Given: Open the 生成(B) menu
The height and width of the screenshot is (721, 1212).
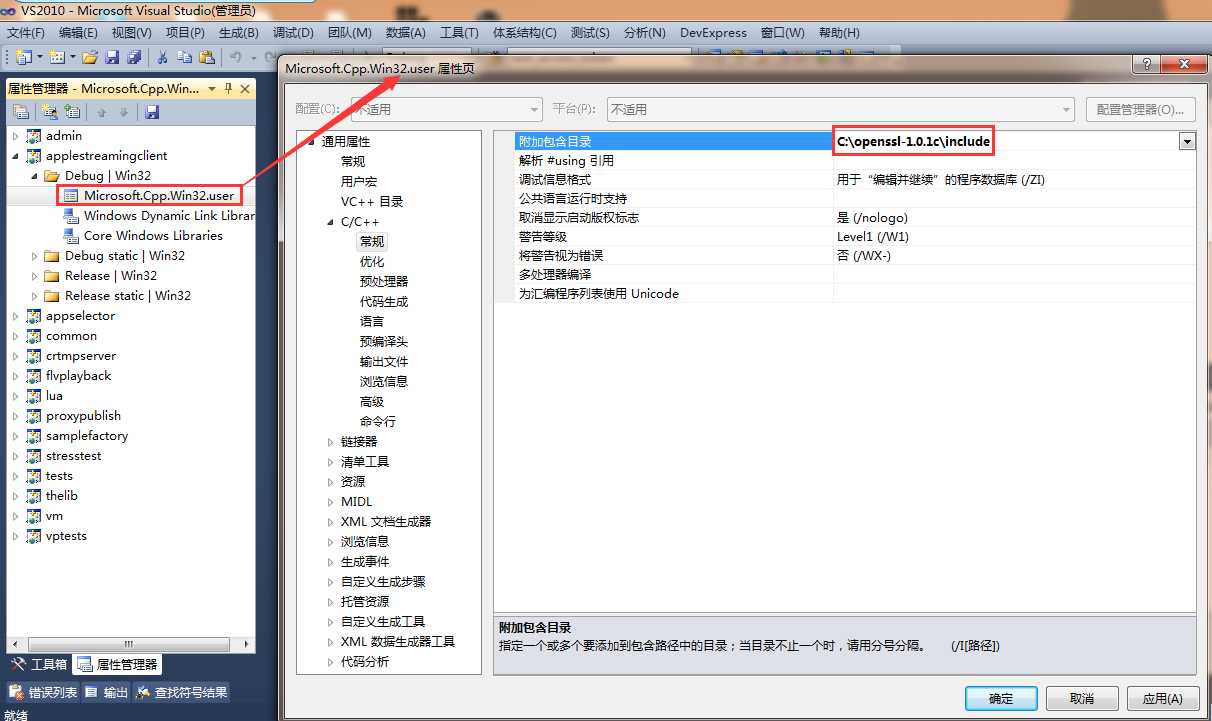Looking at the screenshot, I should pyautogui.click(x=239, y=32).
